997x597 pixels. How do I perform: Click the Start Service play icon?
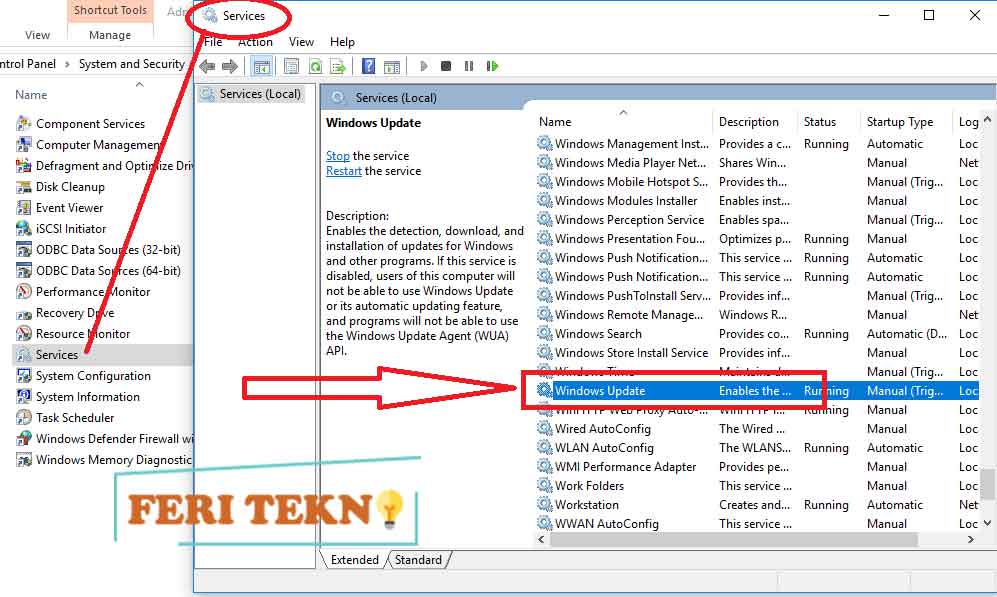[x=424, y=66]
